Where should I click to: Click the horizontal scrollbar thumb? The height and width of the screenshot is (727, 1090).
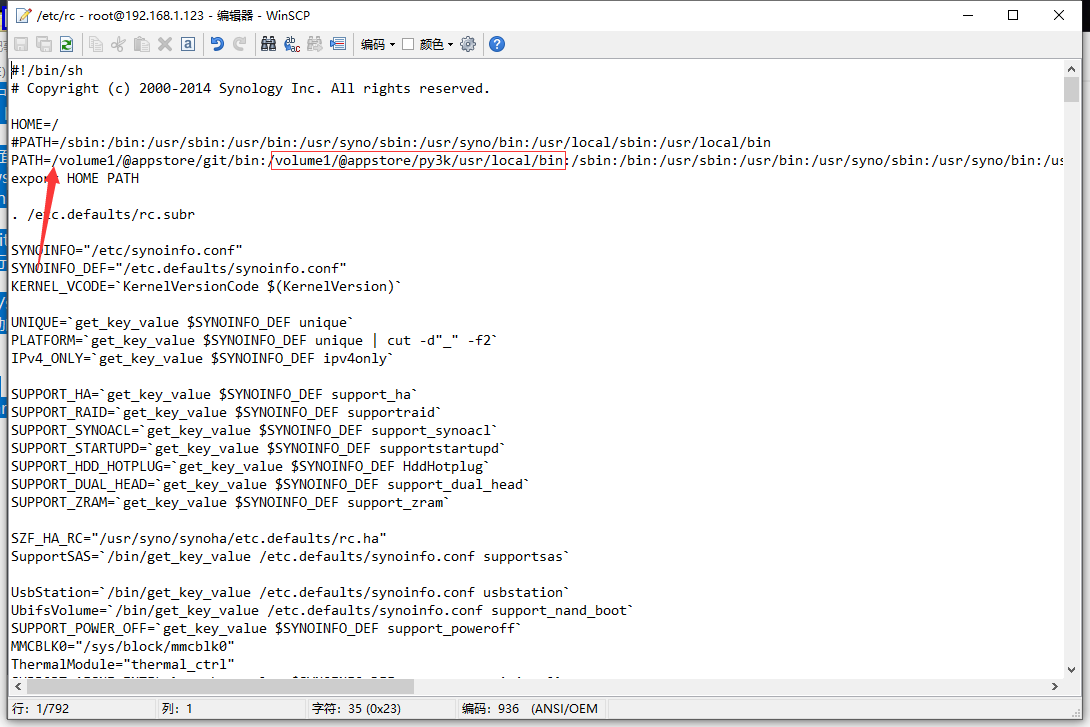click(221, 687)
